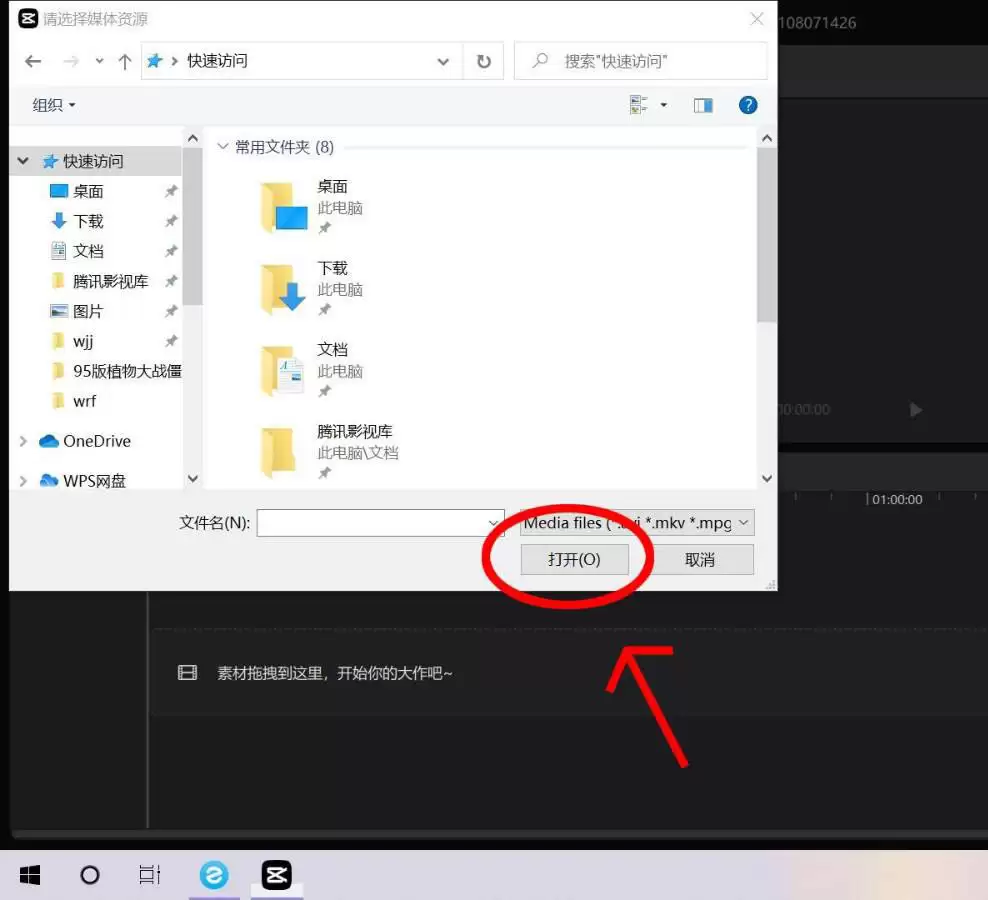The width and height of the screenshot is (988, 900).
Task: Launch Microsoft Edge from the taskbar
Action: pyautogui.click(x=214, y=874)
